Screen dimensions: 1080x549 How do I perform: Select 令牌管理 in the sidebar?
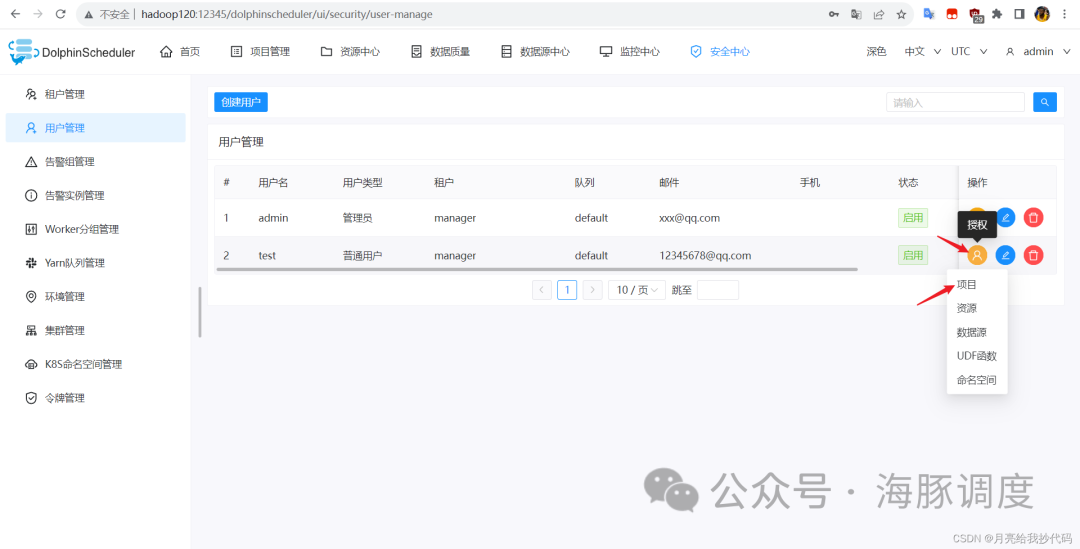click(x=95, y=398)
